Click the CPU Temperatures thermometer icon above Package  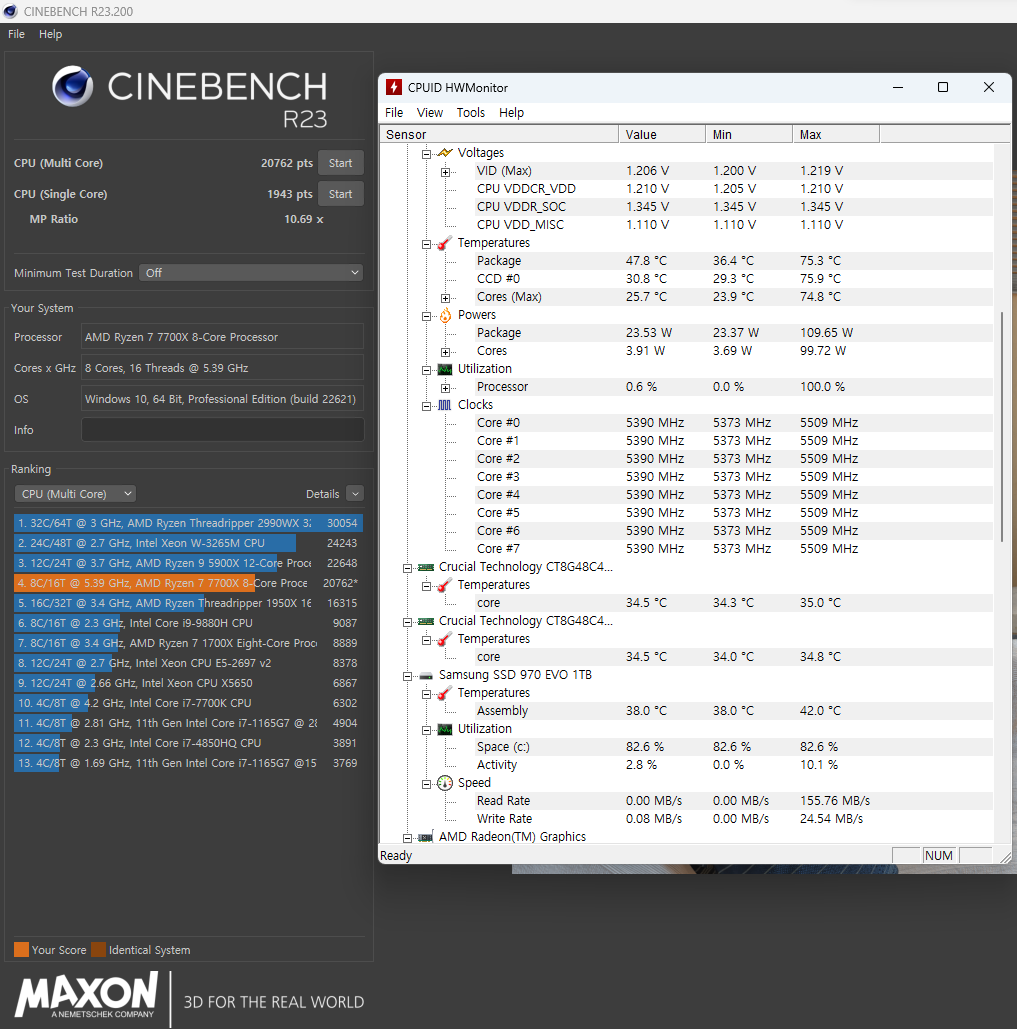445,243
